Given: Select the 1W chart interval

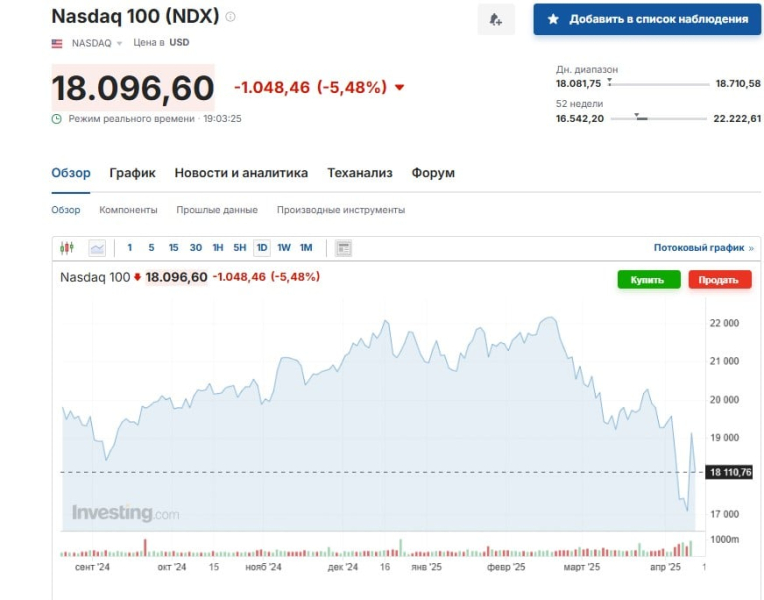Looking at the screenshot, I should [284, 248].
